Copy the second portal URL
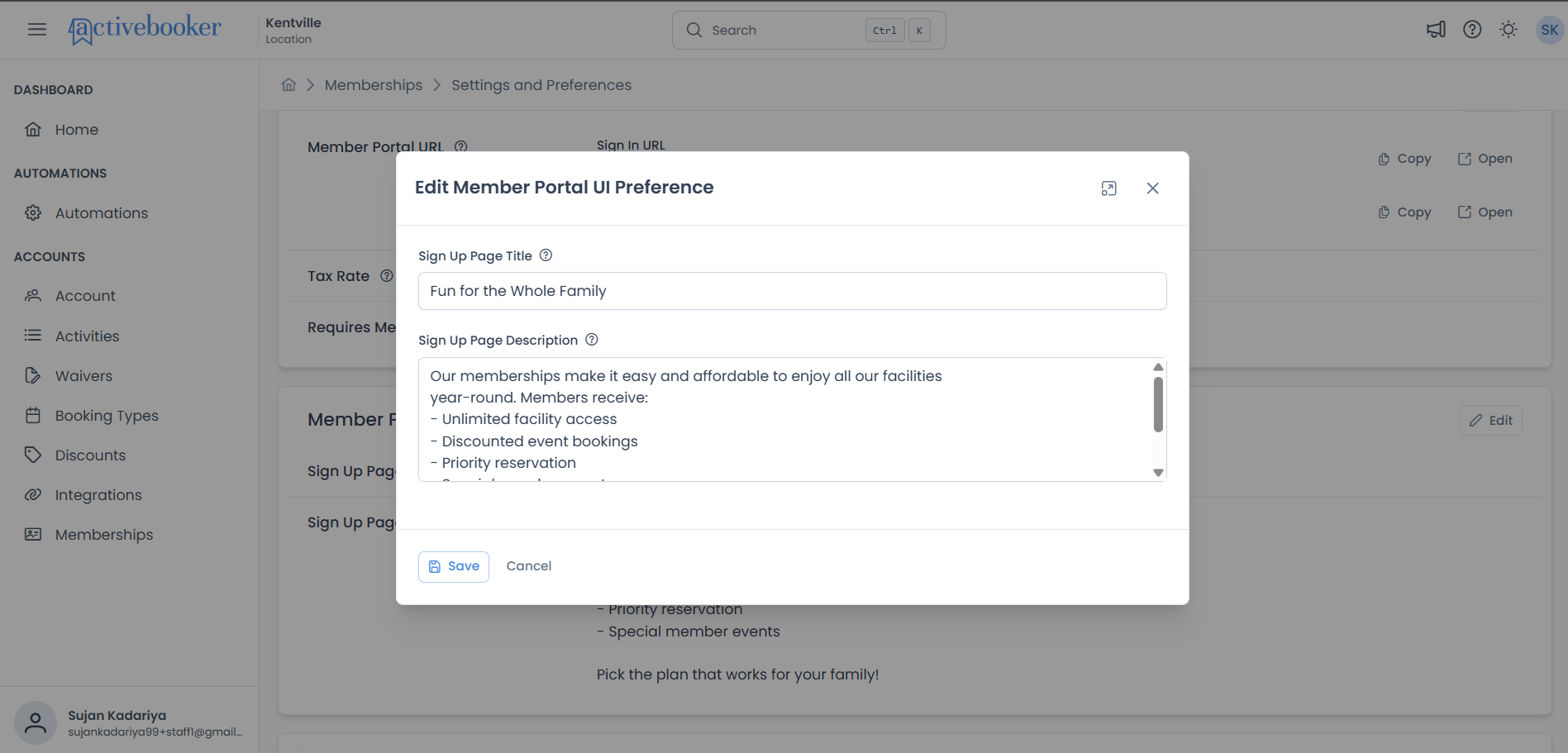The height and width of the screenshot is (753, 1568). pyautogui.click(x=1404, y=212)
